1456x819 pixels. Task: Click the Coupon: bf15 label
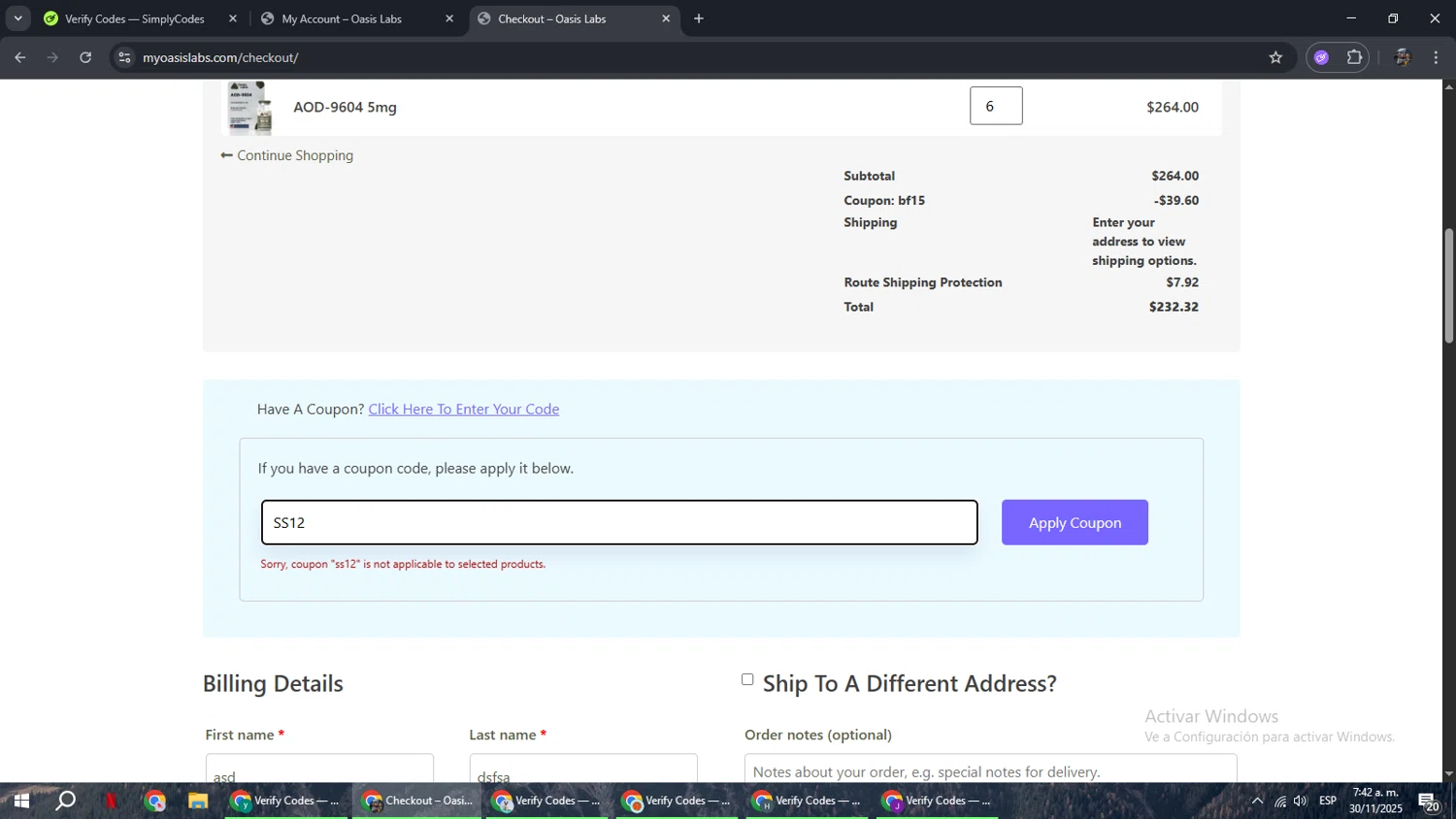pyautogui.click(x=884, y=200)
